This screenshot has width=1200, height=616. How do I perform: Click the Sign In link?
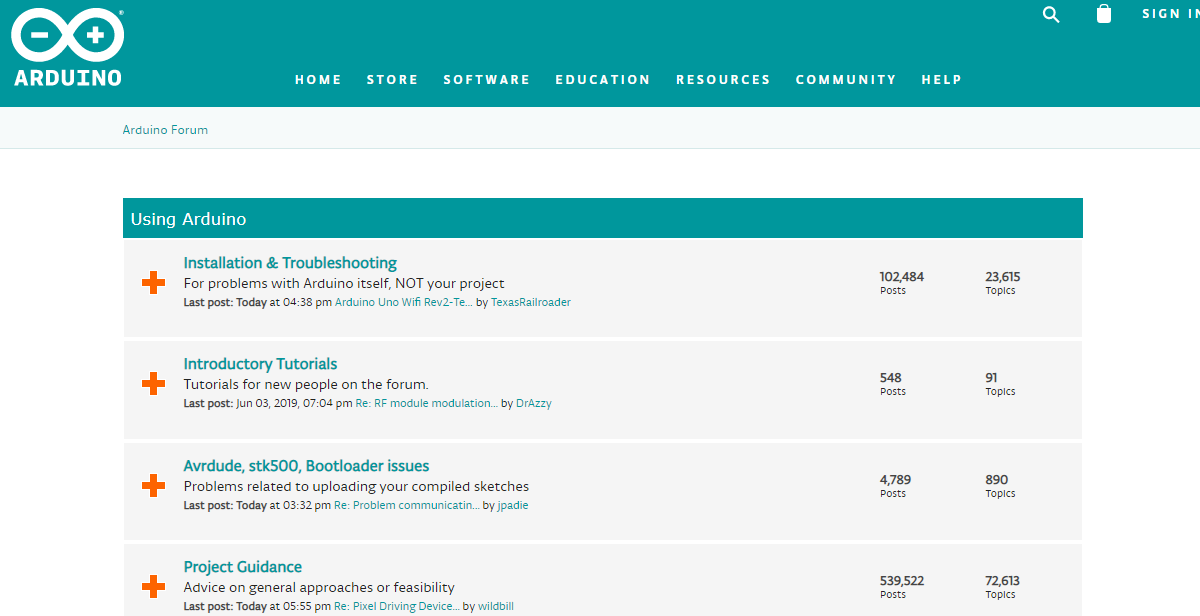point(1170,14)
